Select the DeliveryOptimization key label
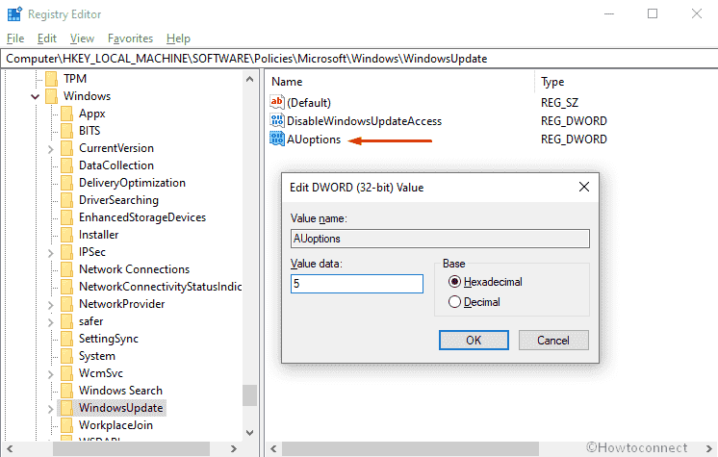718x457 pixels. tap(132, 183)
